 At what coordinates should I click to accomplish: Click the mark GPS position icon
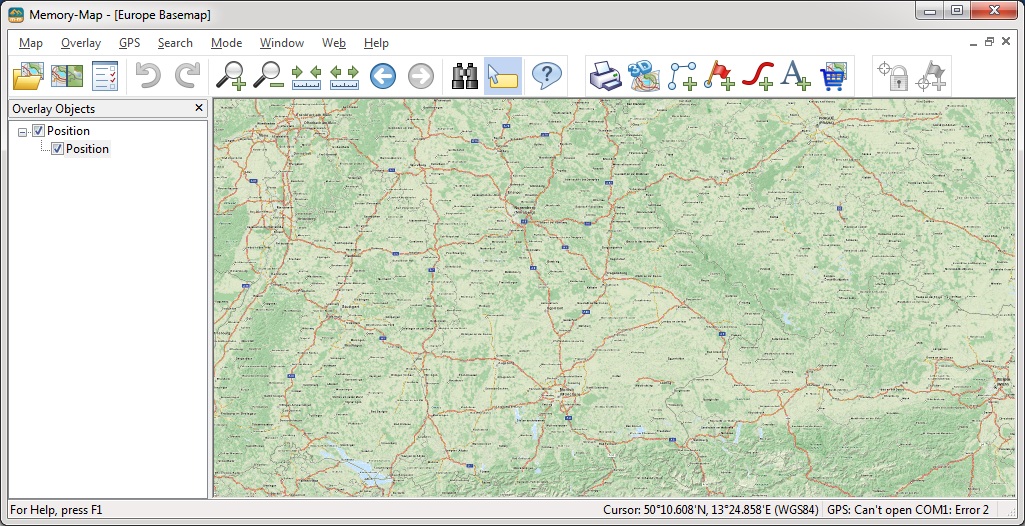click(932, 76)
